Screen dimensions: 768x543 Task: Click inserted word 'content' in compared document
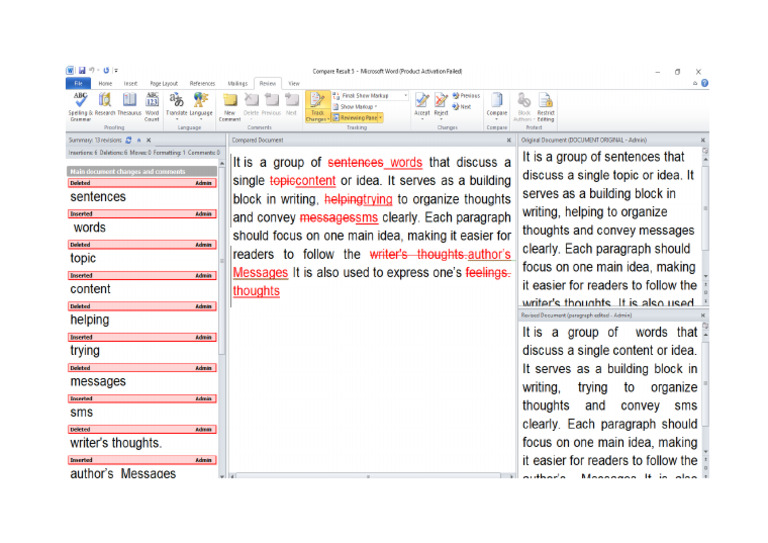point(316,181)
